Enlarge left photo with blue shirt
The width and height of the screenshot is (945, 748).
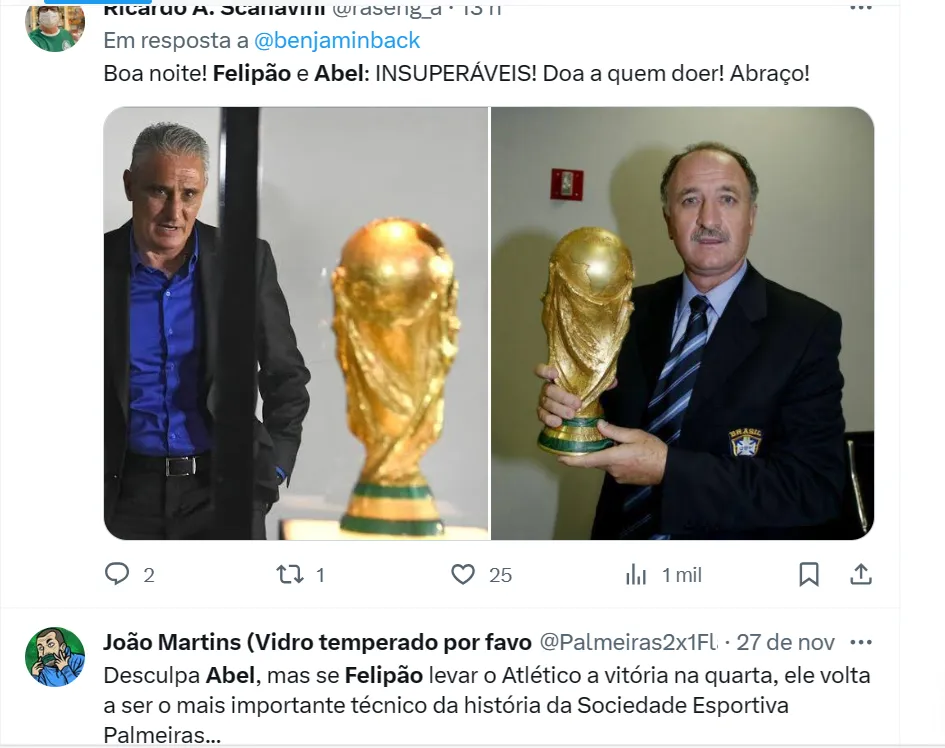[x=295, y=323]
